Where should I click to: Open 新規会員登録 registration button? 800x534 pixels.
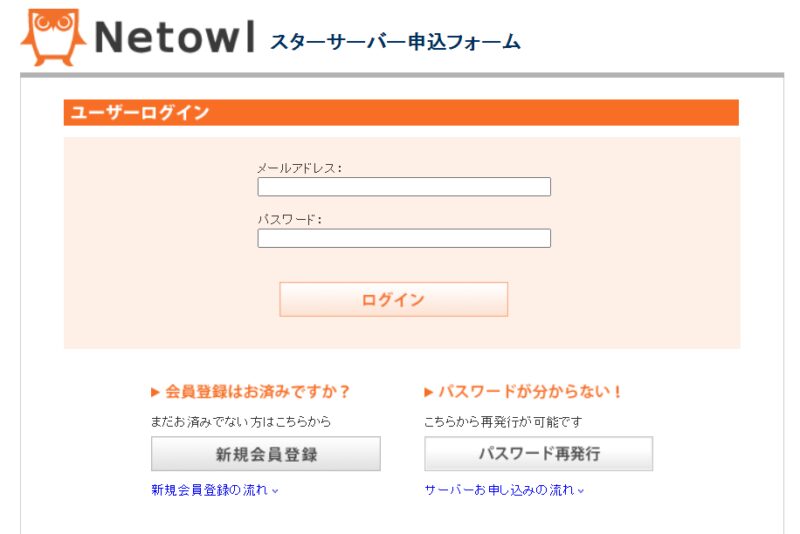click(266, 454)
